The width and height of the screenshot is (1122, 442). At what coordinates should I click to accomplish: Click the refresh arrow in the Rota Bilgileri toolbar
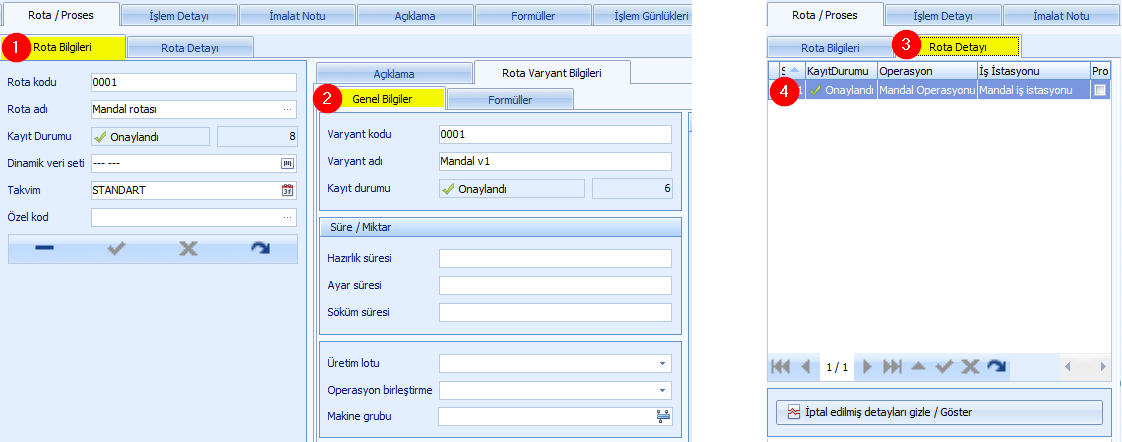260,249
